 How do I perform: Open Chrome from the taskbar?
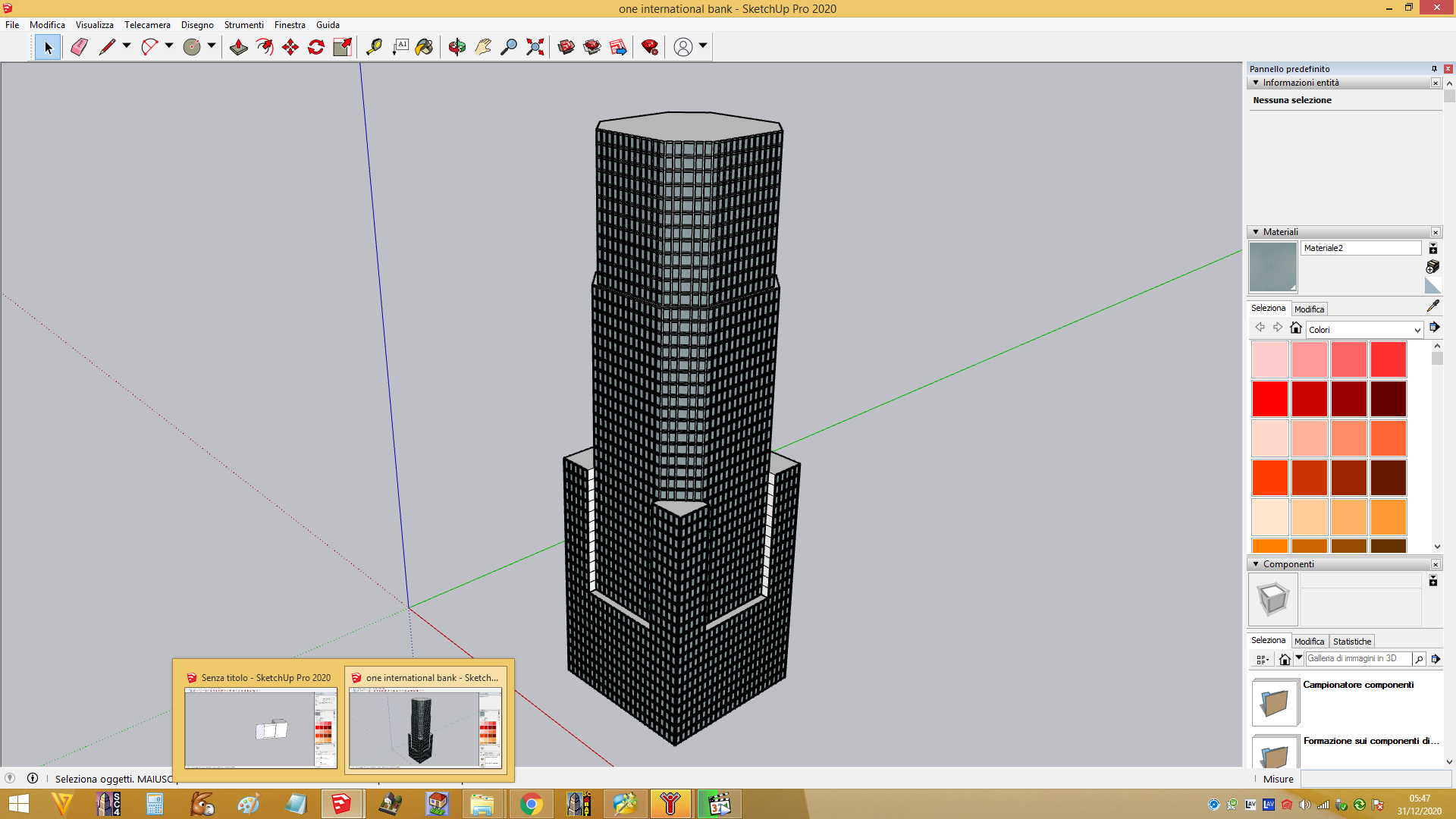click(531, 804)
